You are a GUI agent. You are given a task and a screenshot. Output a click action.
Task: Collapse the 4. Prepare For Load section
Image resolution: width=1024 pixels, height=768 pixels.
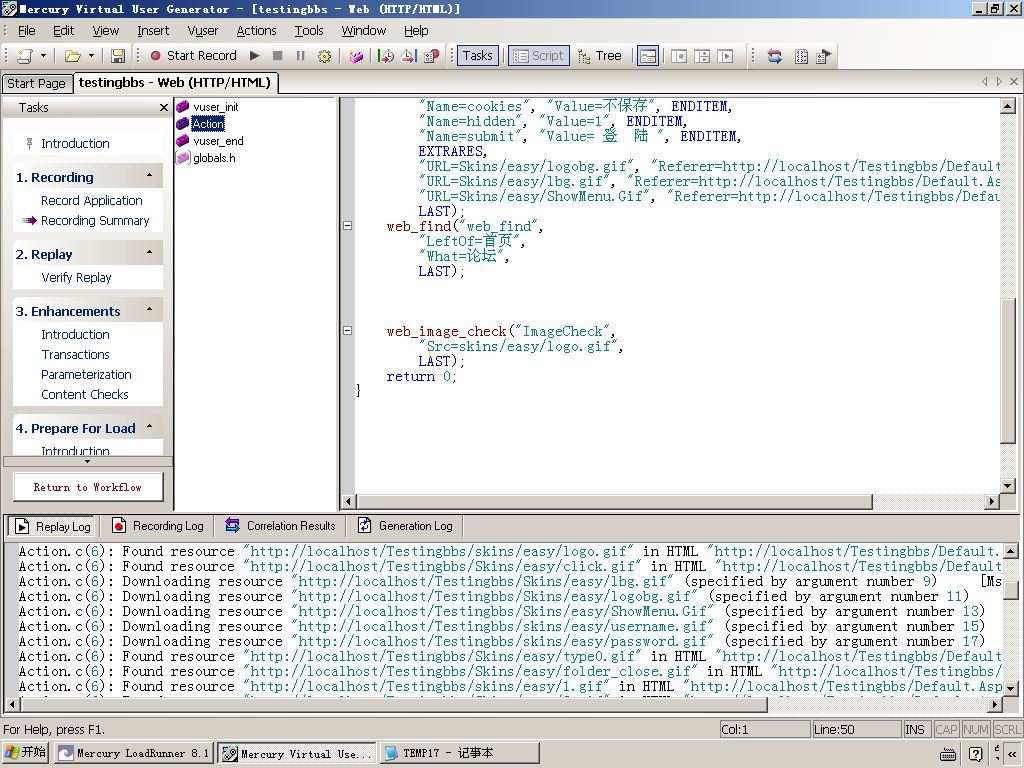click(150, 427)
